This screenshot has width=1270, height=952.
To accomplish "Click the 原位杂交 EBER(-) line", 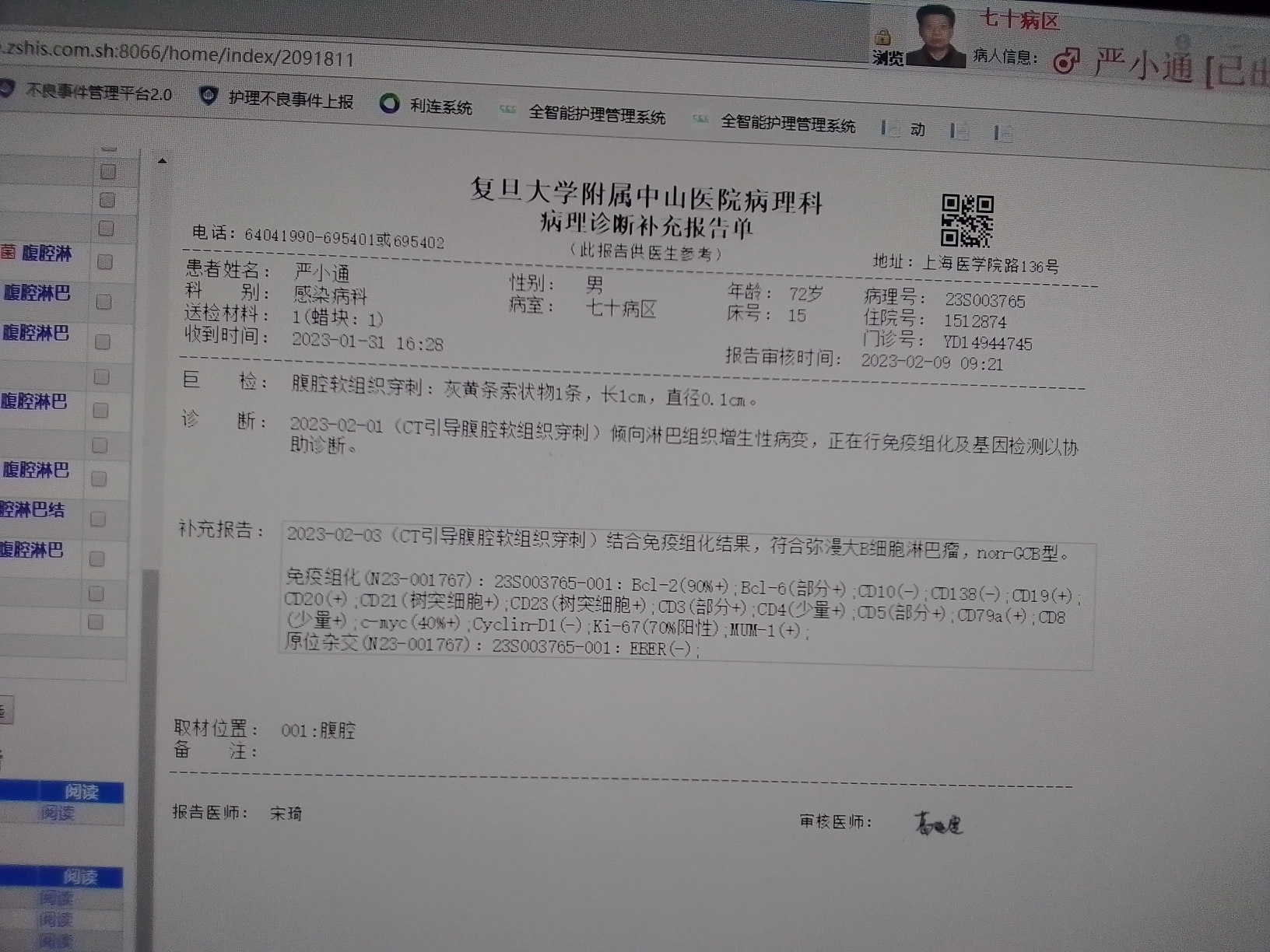I will coord(491,646).
